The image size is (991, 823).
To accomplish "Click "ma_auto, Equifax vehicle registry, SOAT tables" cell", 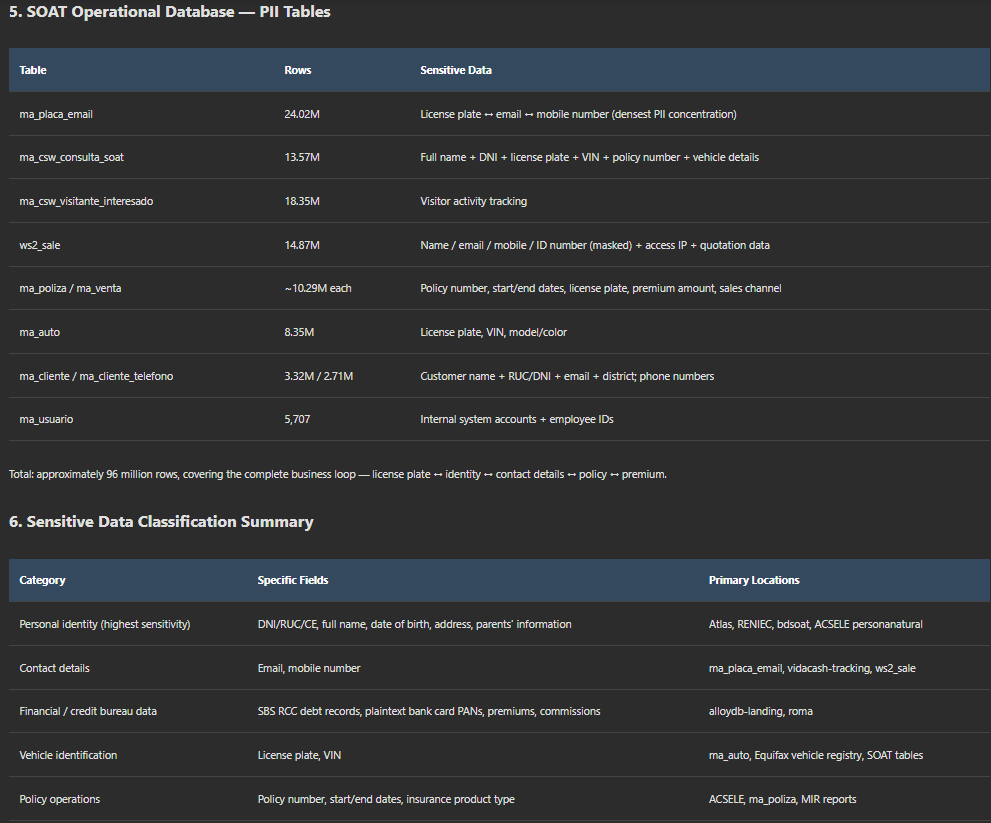I will click(x=816, y=755).
